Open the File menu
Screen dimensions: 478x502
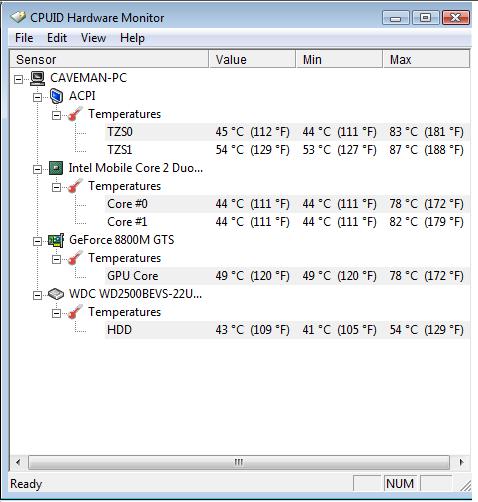(x=24, y=38)
